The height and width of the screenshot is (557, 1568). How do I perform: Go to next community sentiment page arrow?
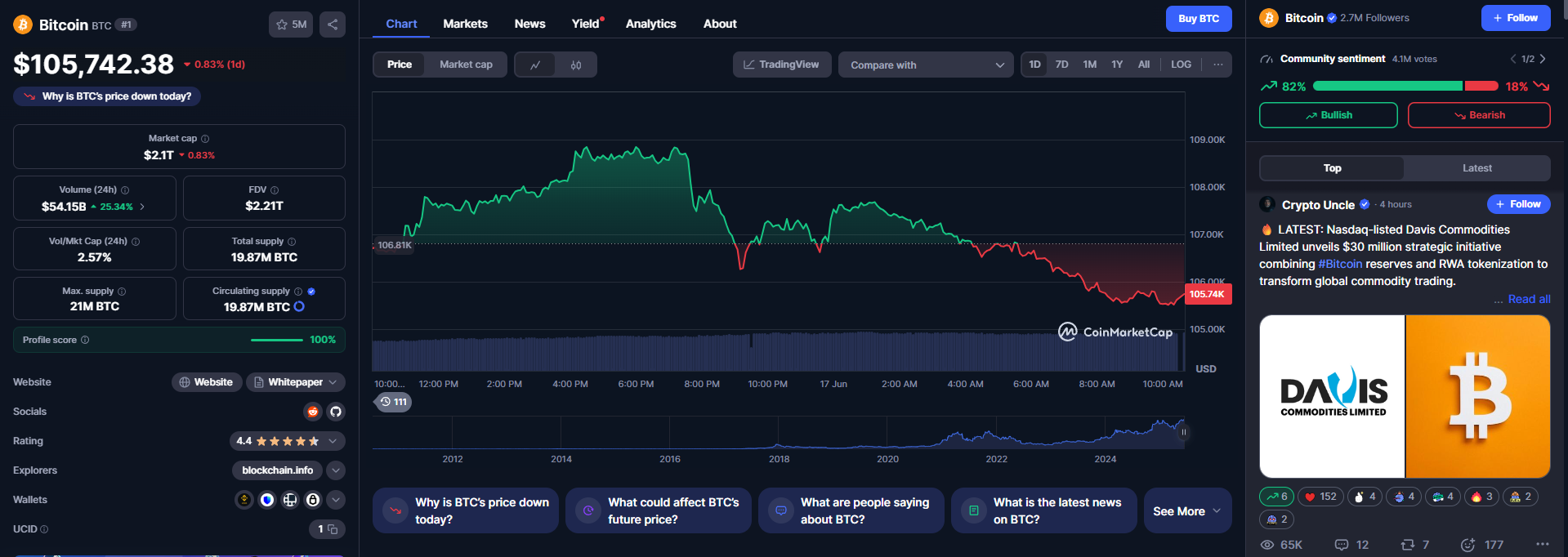1542,59
